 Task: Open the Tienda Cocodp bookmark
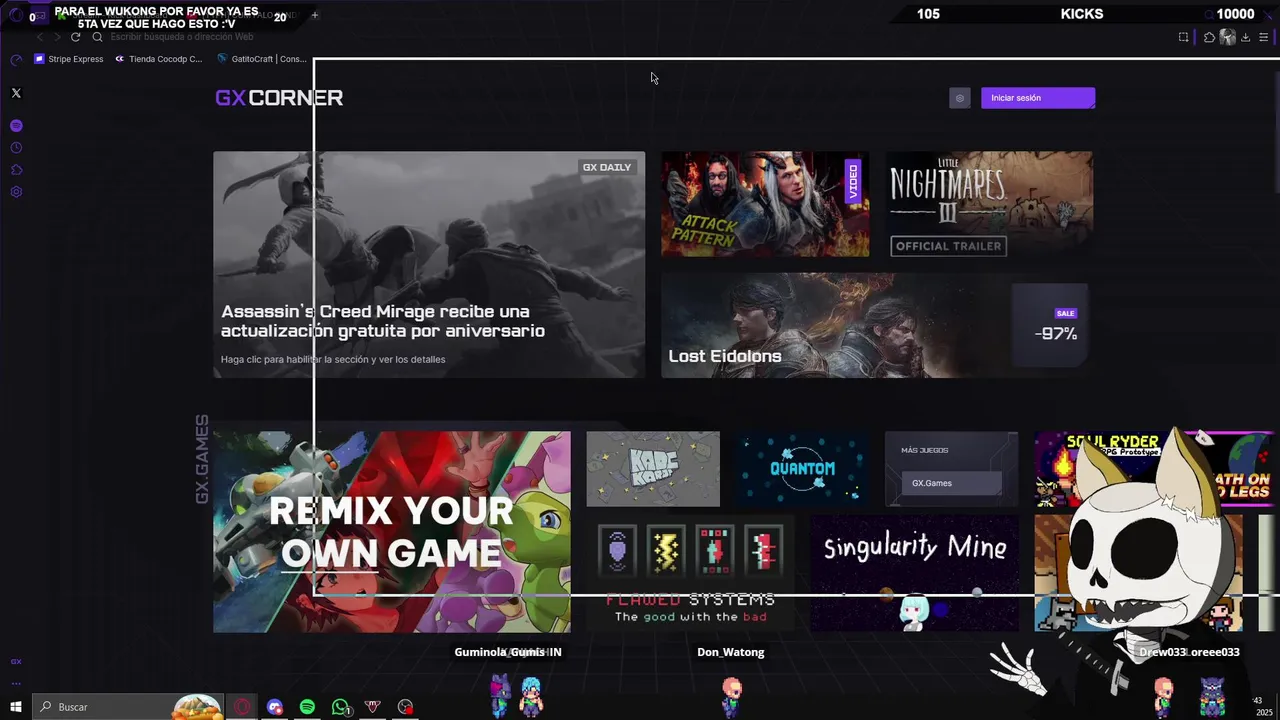pyautogui.click(x=158, y=59)
